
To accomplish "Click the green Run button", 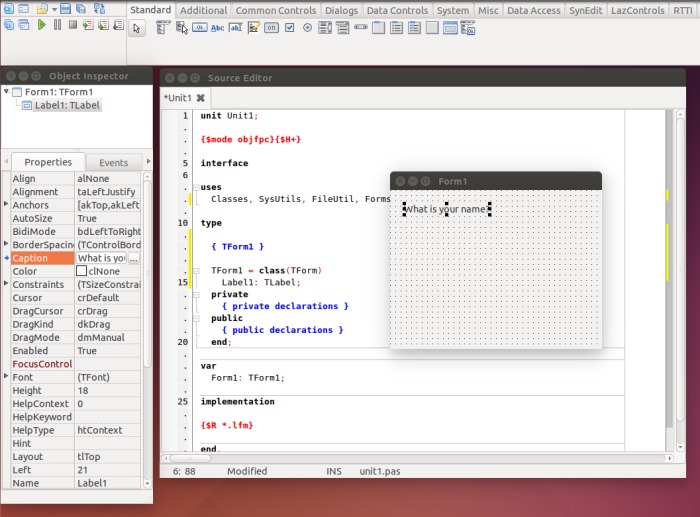I will pyautogui.click(x=41, y=25).
